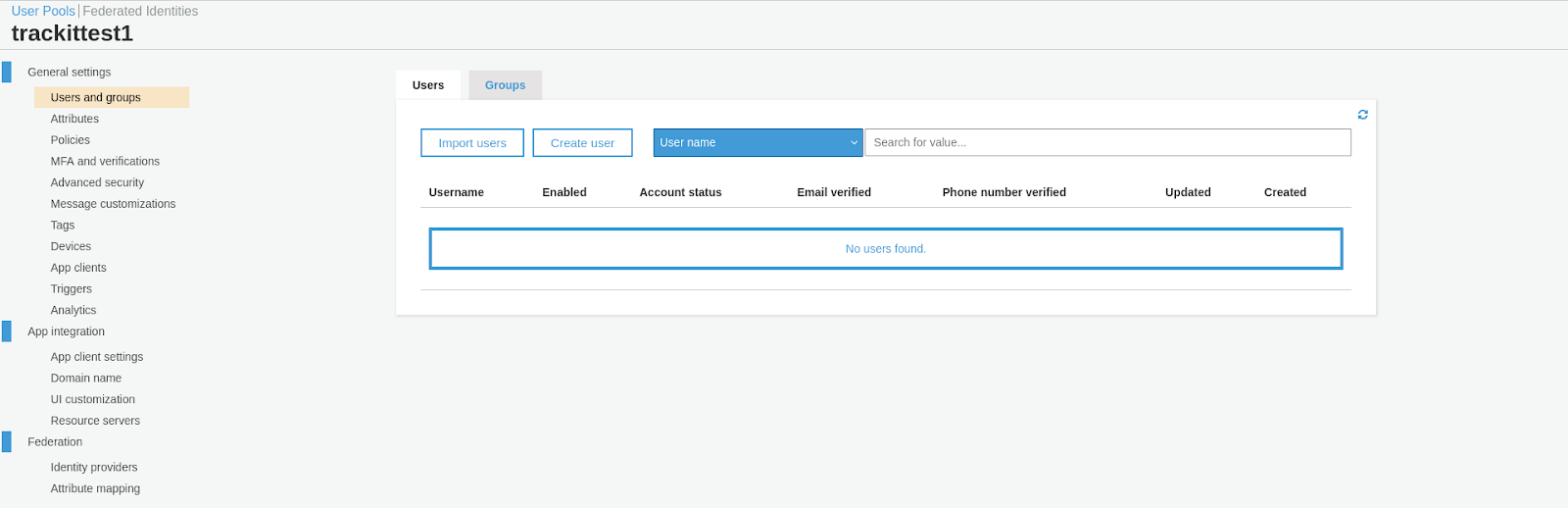The width and height of the screenshot is (1568, 508).
Task: Select App client settings
Action: (97, 357)
